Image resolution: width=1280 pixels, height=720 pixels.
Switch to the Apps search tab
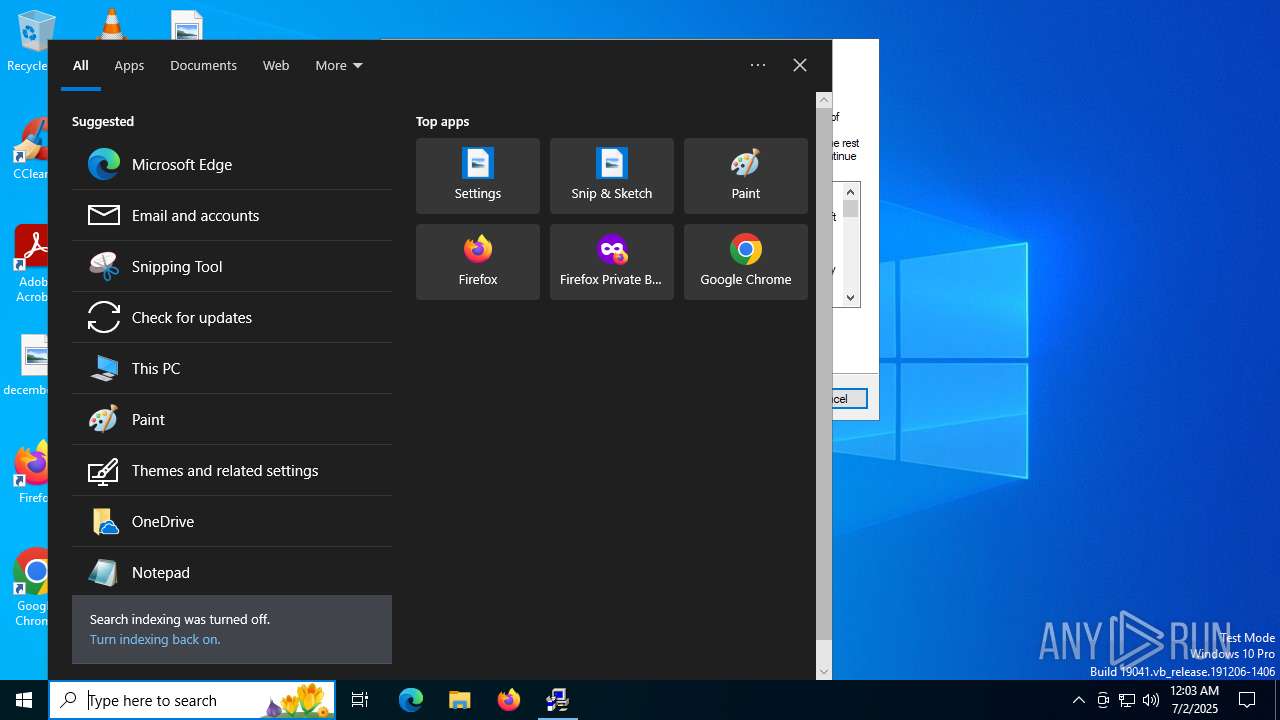(x=129, y=66)
